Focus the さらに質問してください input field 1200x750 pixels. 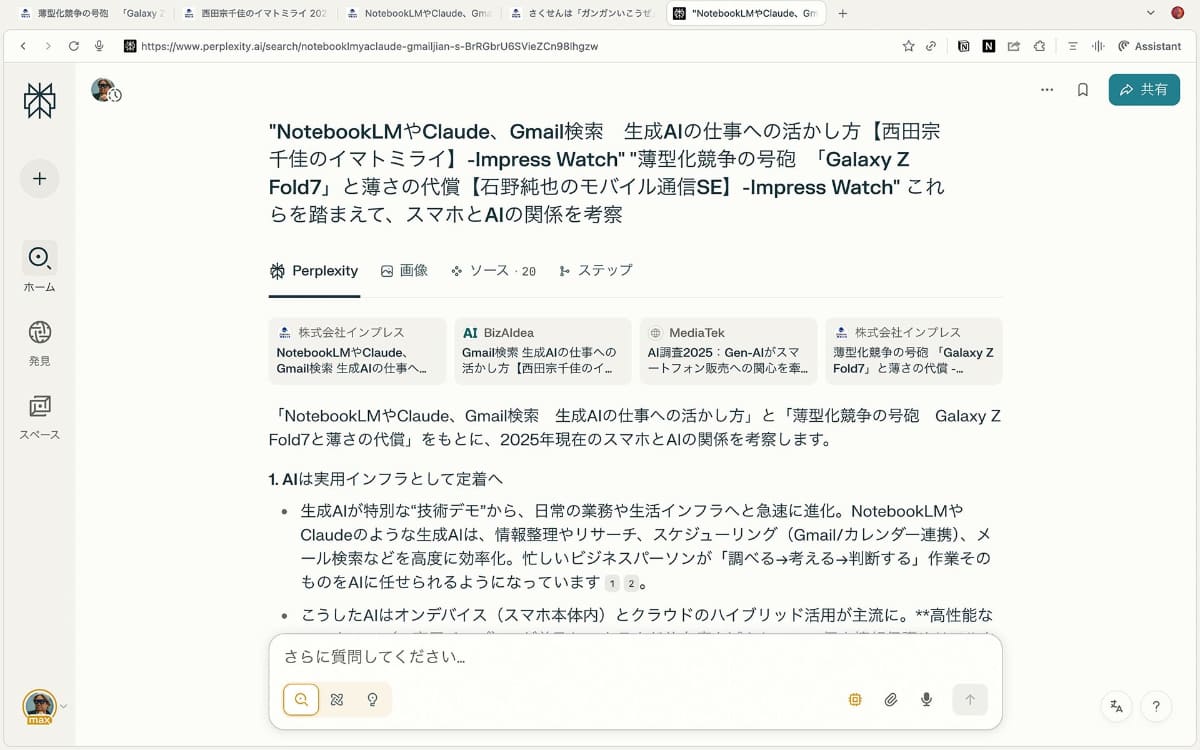coord(635,657)
